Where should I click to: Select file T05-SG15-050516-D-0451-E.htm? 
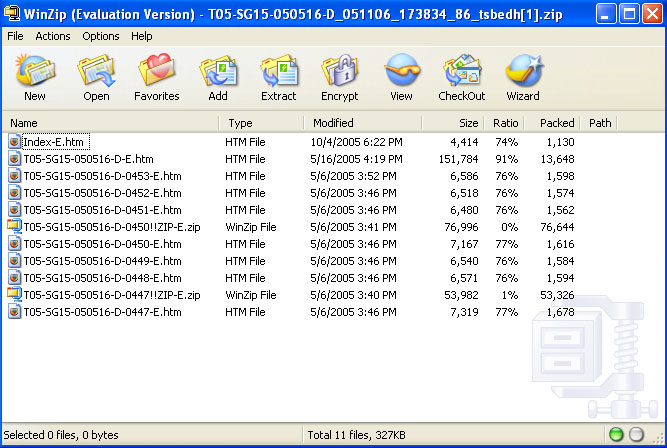coord(103,210)
